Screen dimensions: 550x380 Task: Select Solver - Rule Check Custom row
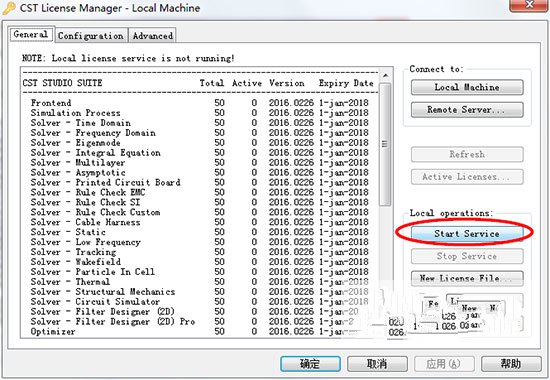[x=199, y=212]
